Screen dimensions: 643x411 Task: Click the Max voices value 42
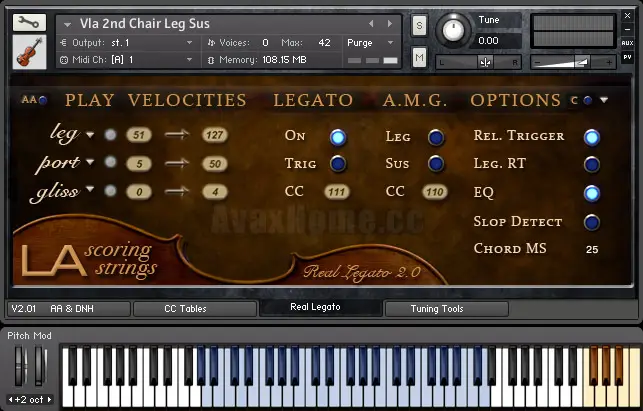click(x=324, y=43)
